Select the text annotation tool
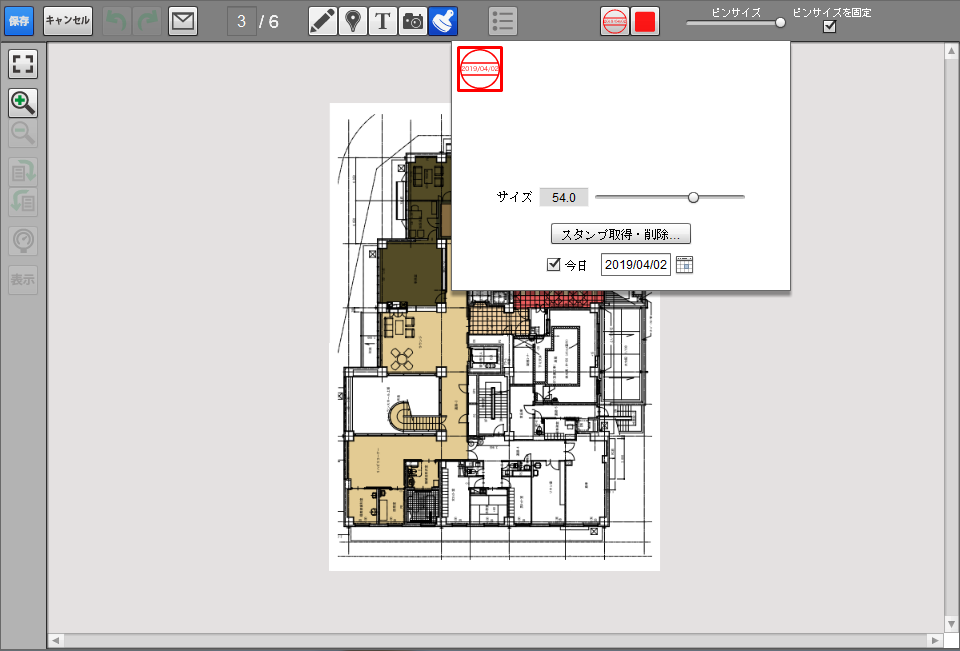The image size is (960, 651). tap(382, 21)
